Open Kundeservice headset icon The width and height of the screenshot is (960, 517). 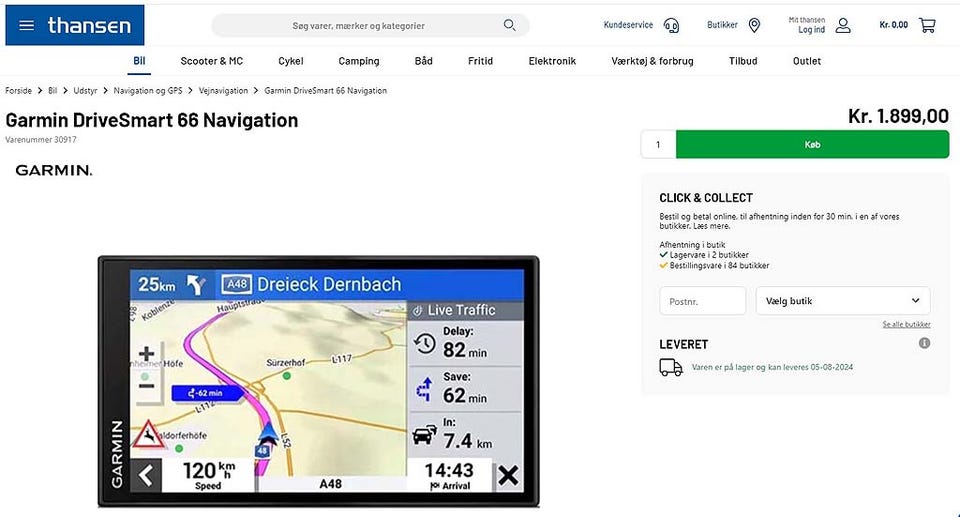click(x=672, y=25)
